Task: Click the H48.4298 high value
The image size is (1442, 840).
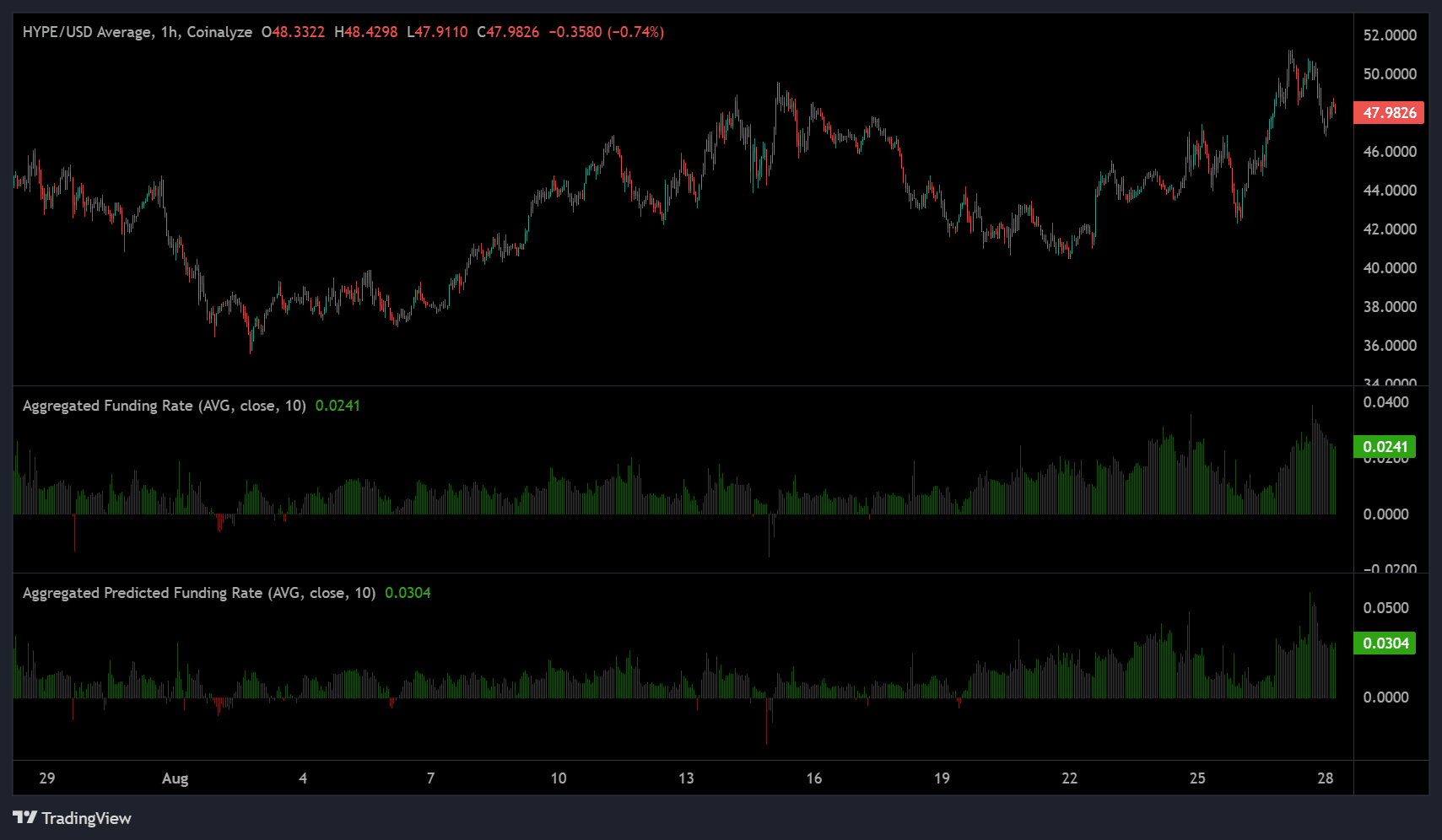Action: (365, 32)
